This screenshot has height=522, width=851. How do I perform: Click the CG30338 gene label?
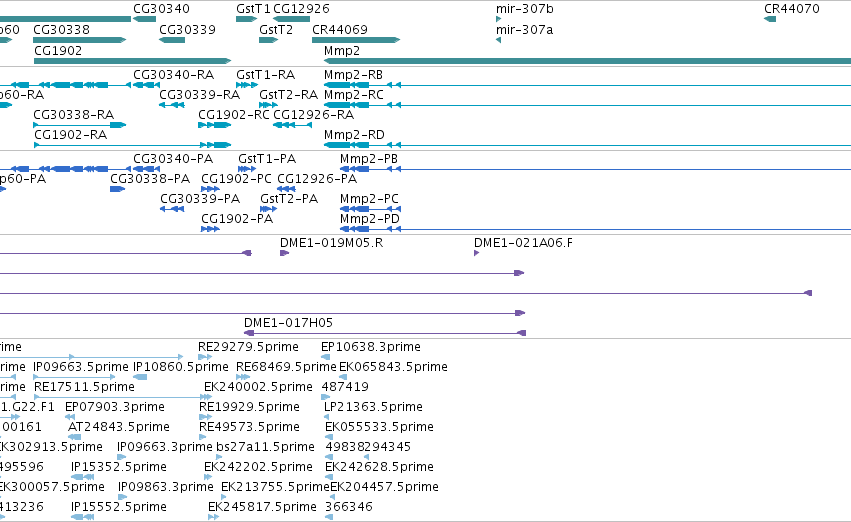pyautogui.click(x=61, y=29)
